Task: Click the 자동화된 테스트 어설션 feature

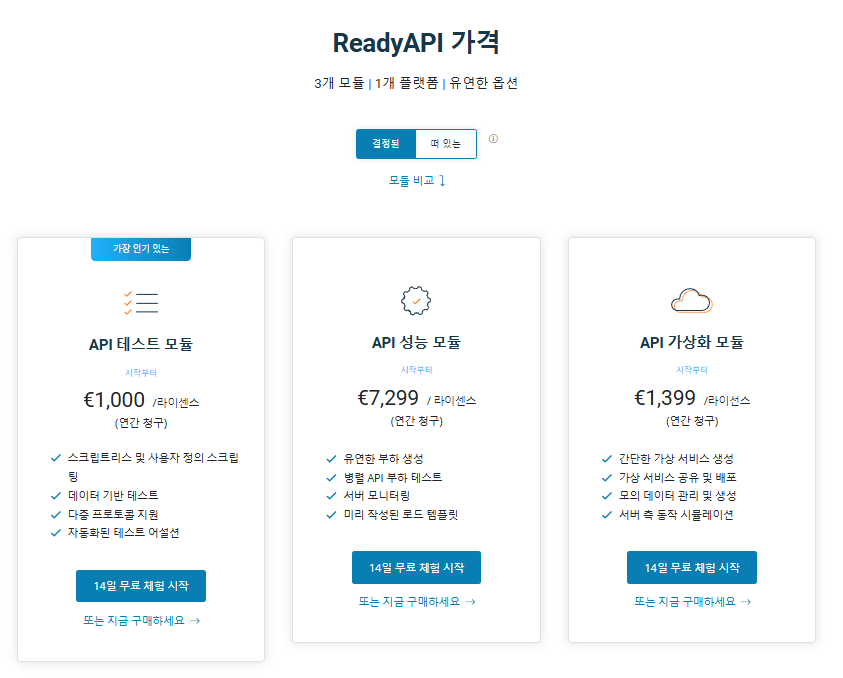Action: pos(124,533)
